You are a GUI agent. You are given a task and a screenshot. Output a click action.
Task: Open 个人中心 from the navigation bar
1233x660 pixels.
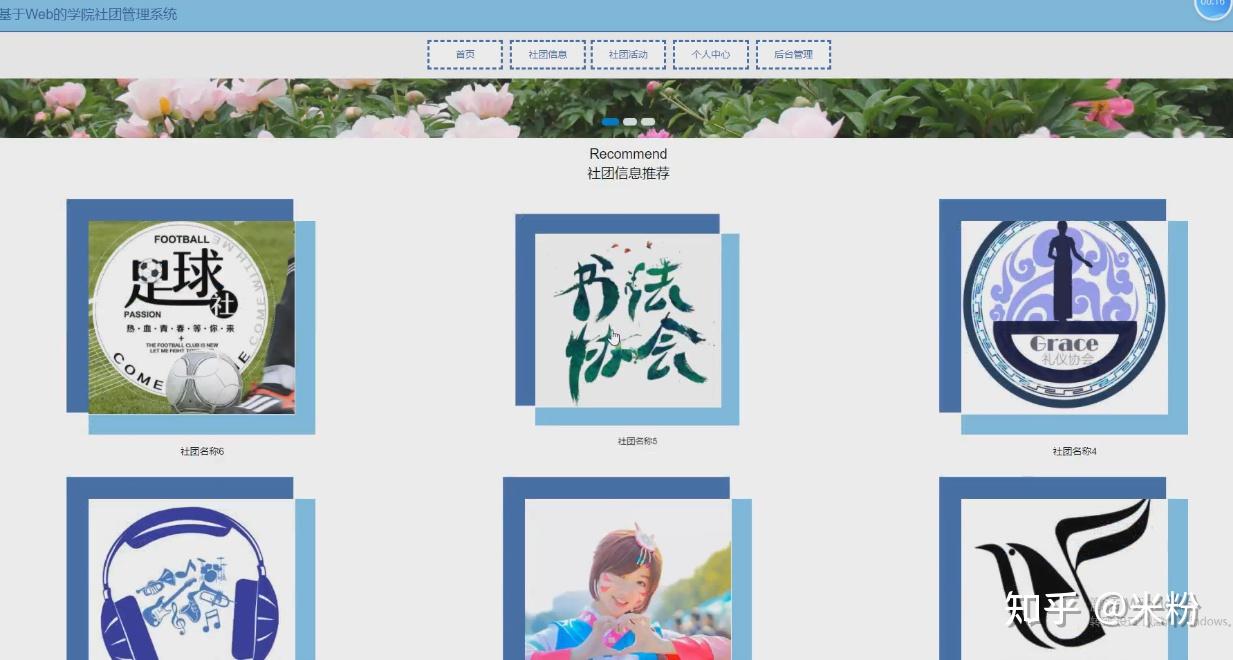coord(711,55)
